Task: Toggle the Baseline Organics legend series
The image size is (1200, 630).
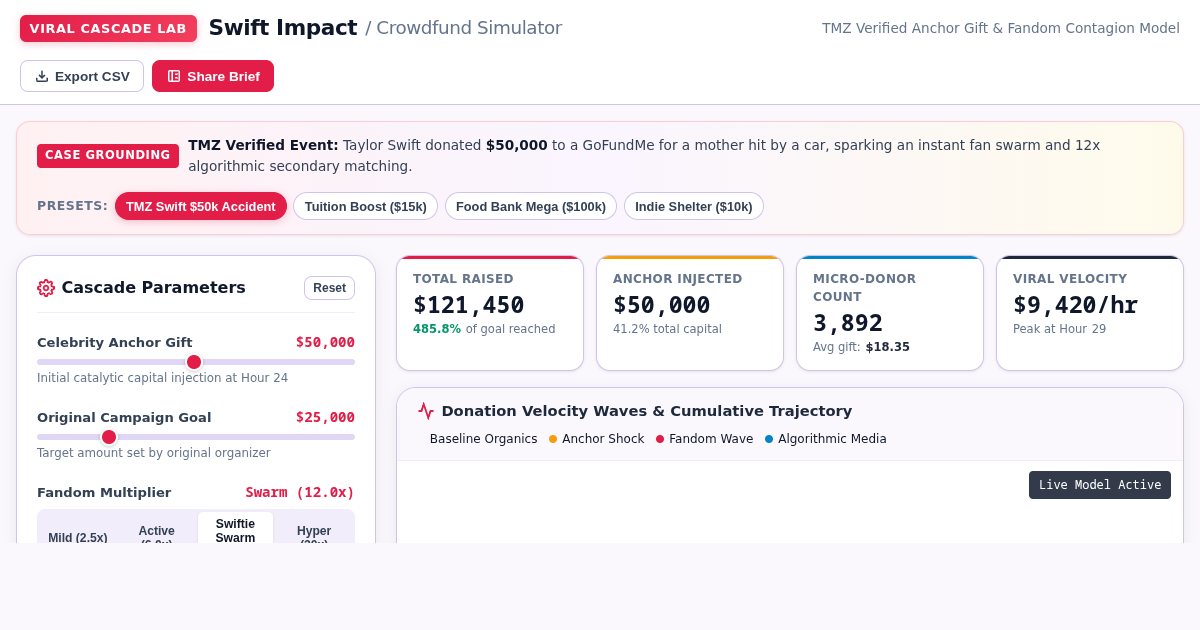Action: coord(477,439)
